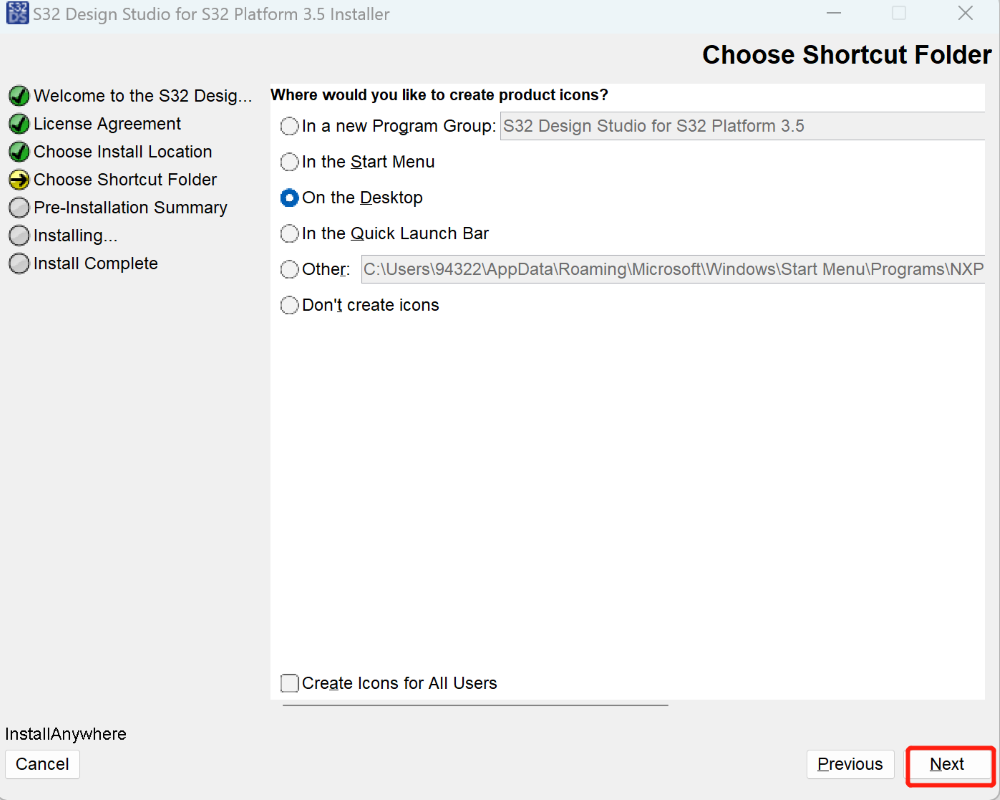Choose the 'In the Start Menu' radio option
The image size is (1000, 800).
(290, 162)
